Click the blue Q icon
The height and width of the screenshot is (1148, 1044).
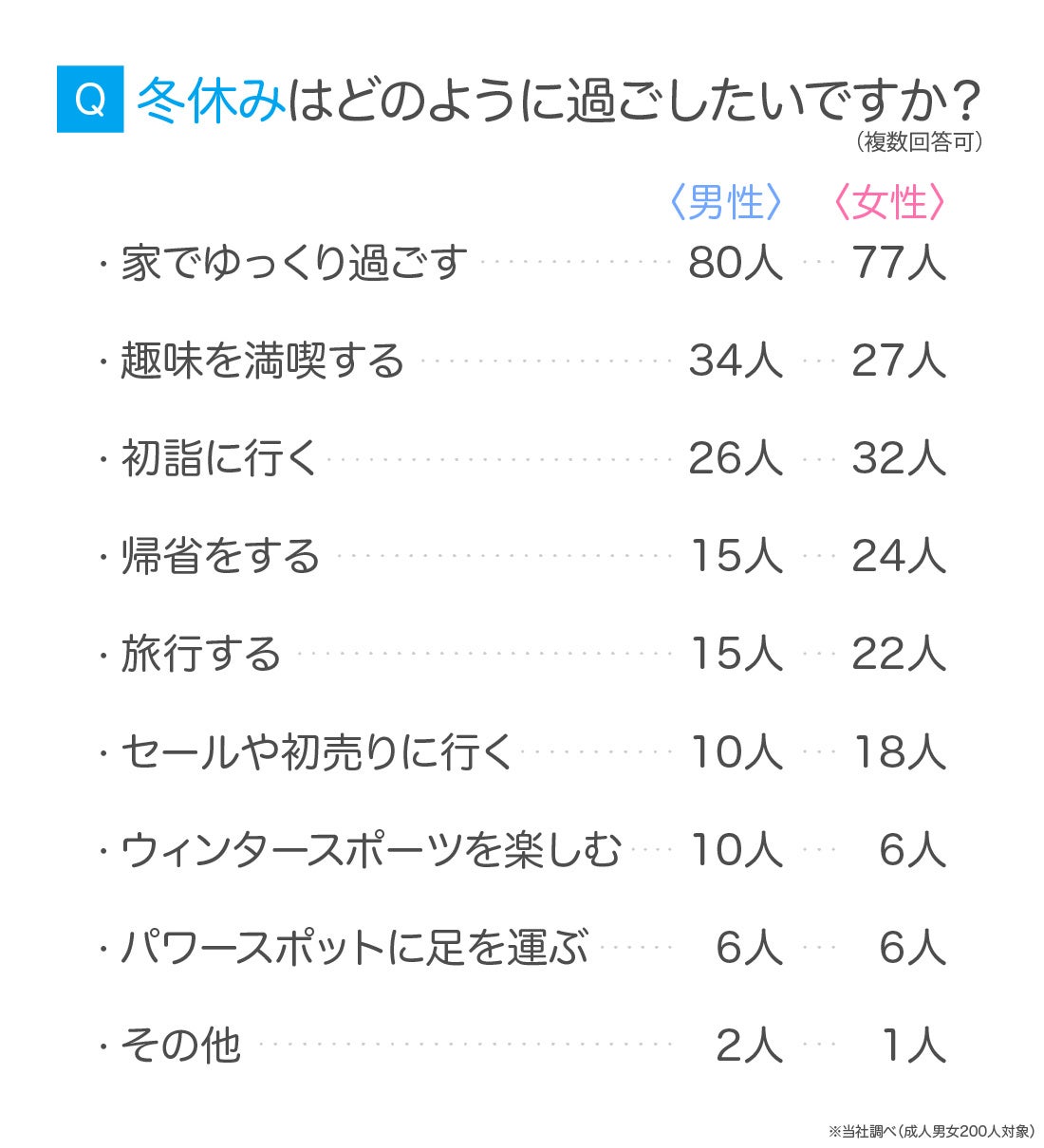[90, 99]
